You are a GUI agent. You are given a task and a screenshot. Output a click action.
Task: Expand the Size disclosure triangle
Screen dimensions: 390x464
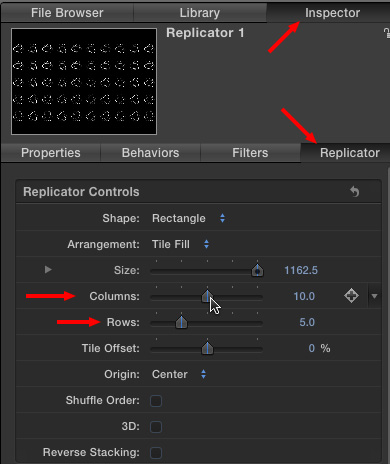tap(48, 269)
